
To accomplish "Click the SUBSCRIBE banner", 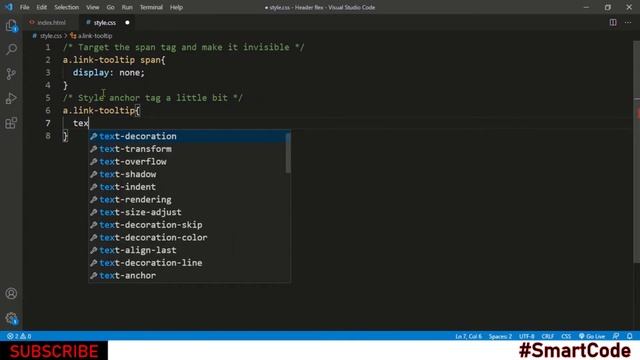I will (x=54, y=351).
